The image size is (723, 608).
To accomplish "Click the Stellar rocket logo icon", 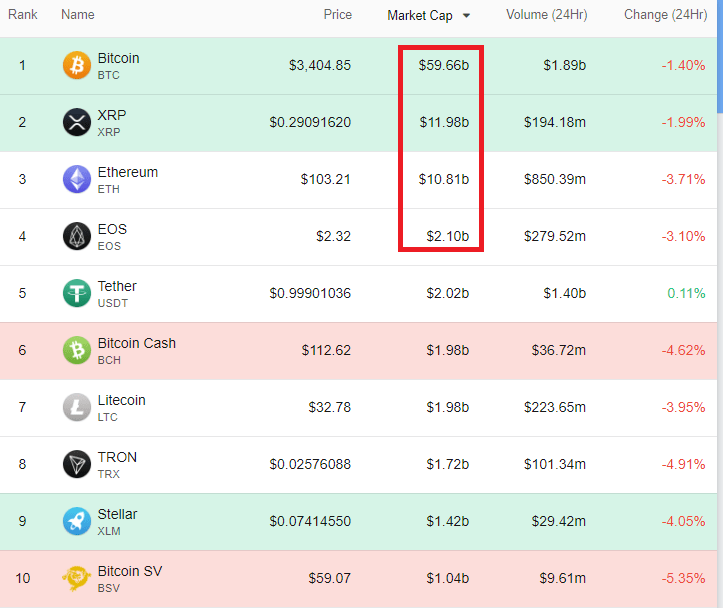I will pyautogui.click(x=77, y=522).
